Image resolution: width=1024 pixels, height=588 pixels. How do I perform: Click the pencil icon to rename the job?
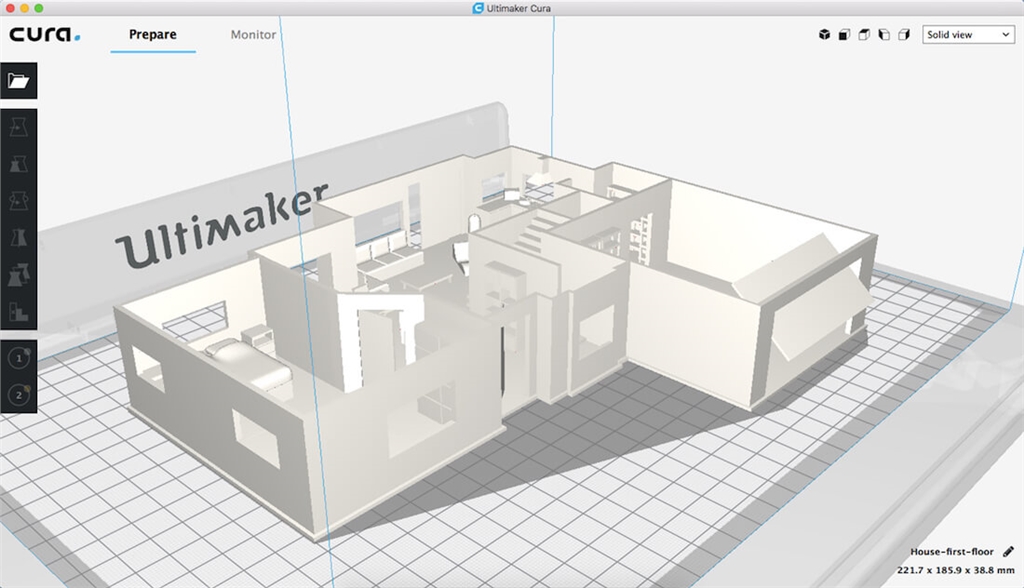(1007, 552)
